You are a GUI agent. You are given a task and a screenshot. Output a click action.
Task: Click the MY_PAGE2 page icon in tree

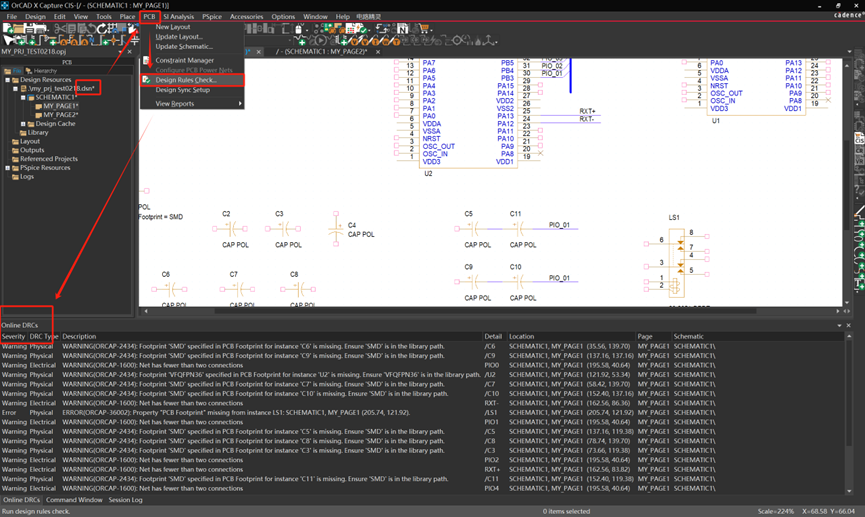coord(39,115)
